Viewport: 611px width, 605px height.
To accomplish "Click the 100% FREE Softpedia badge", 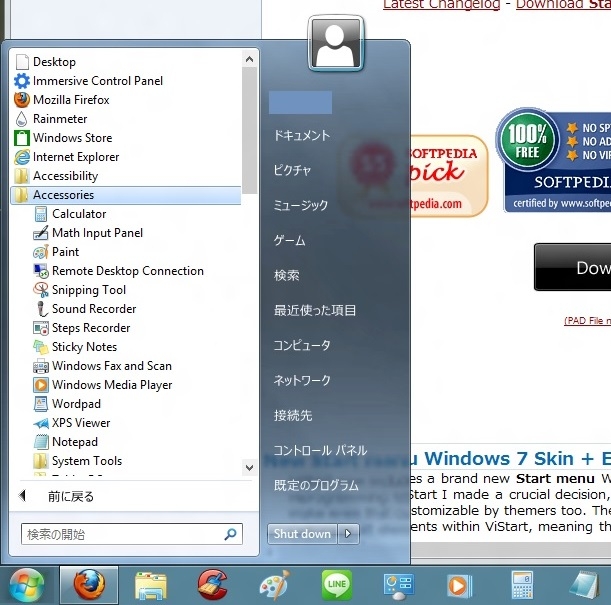I will (553, 161).
